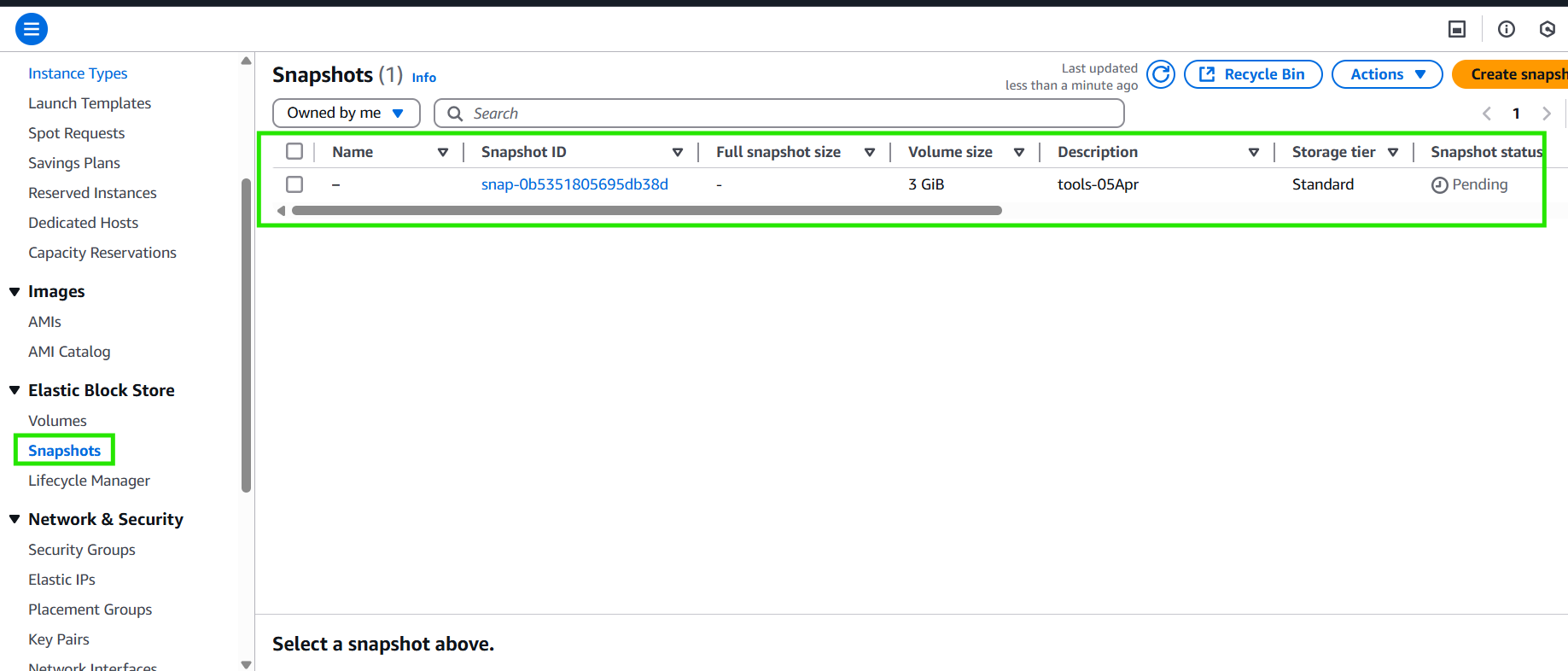Open the CloudShell icon in top bar

[x=1457, y=29]
